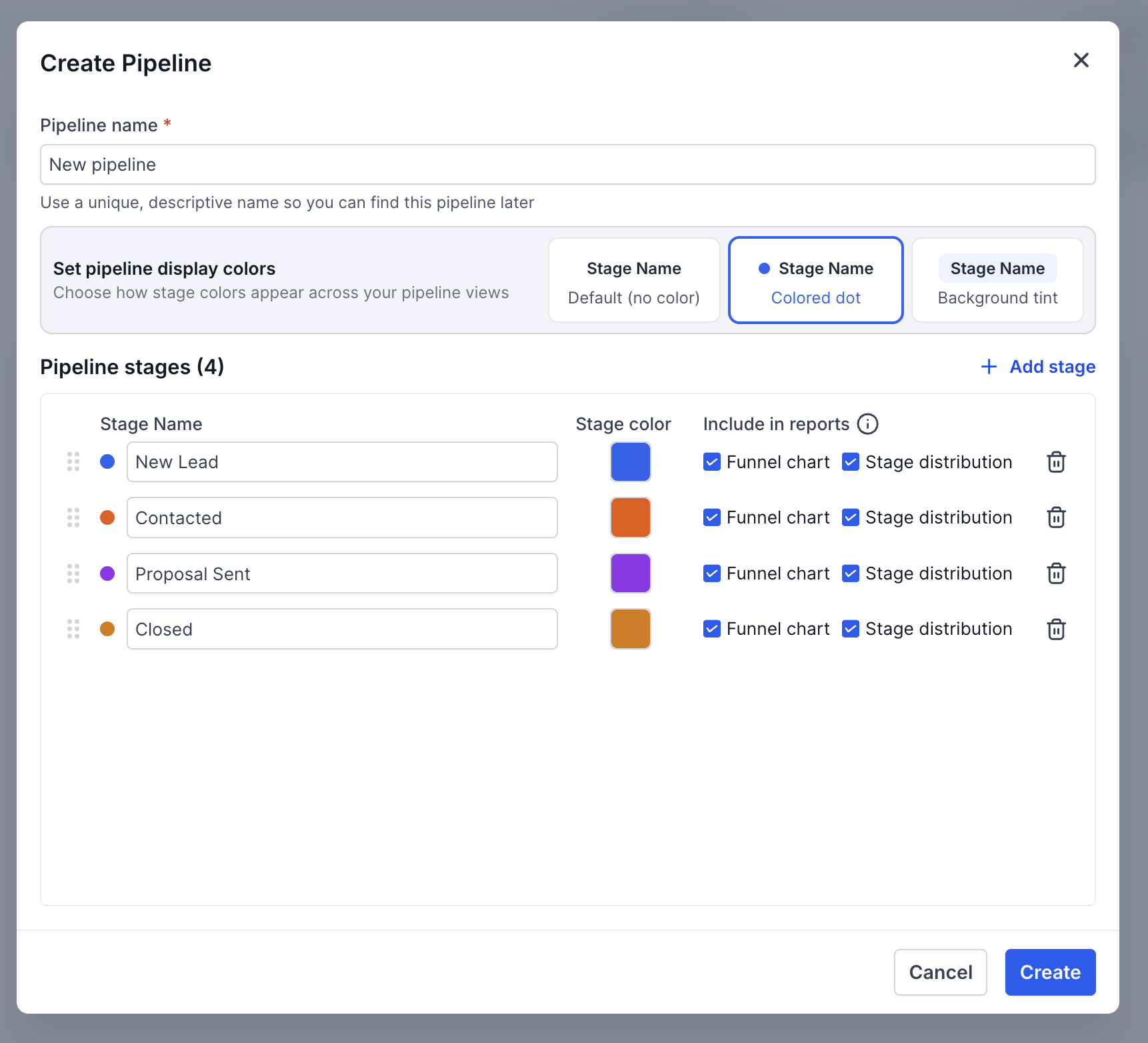
Task: Click the Create button
Action: click(x=1050, y=972)
